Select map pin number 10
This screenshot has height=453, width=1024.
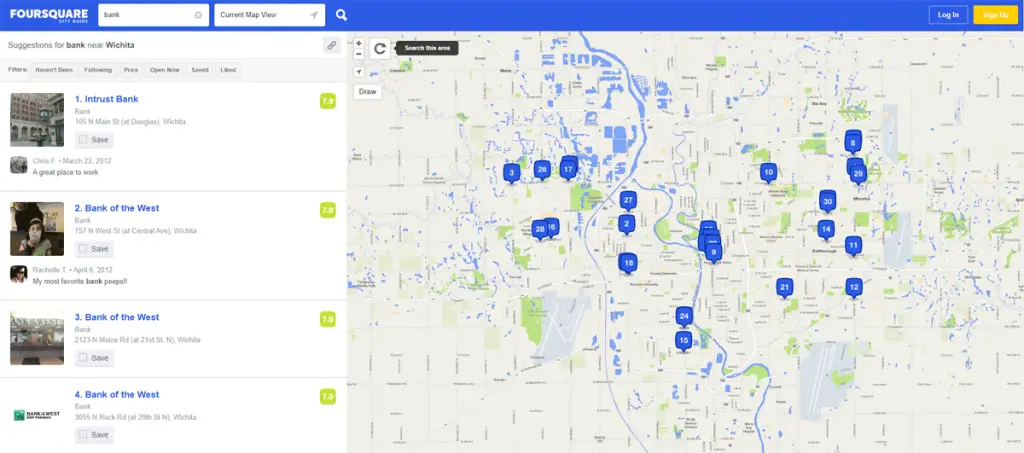pyautogui.click(x=769, y=173)
